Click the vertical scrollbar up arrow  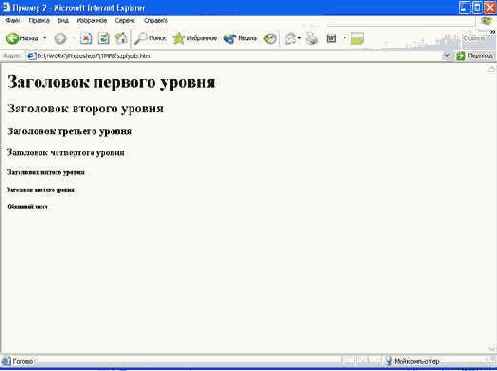[x=492, y=69]
